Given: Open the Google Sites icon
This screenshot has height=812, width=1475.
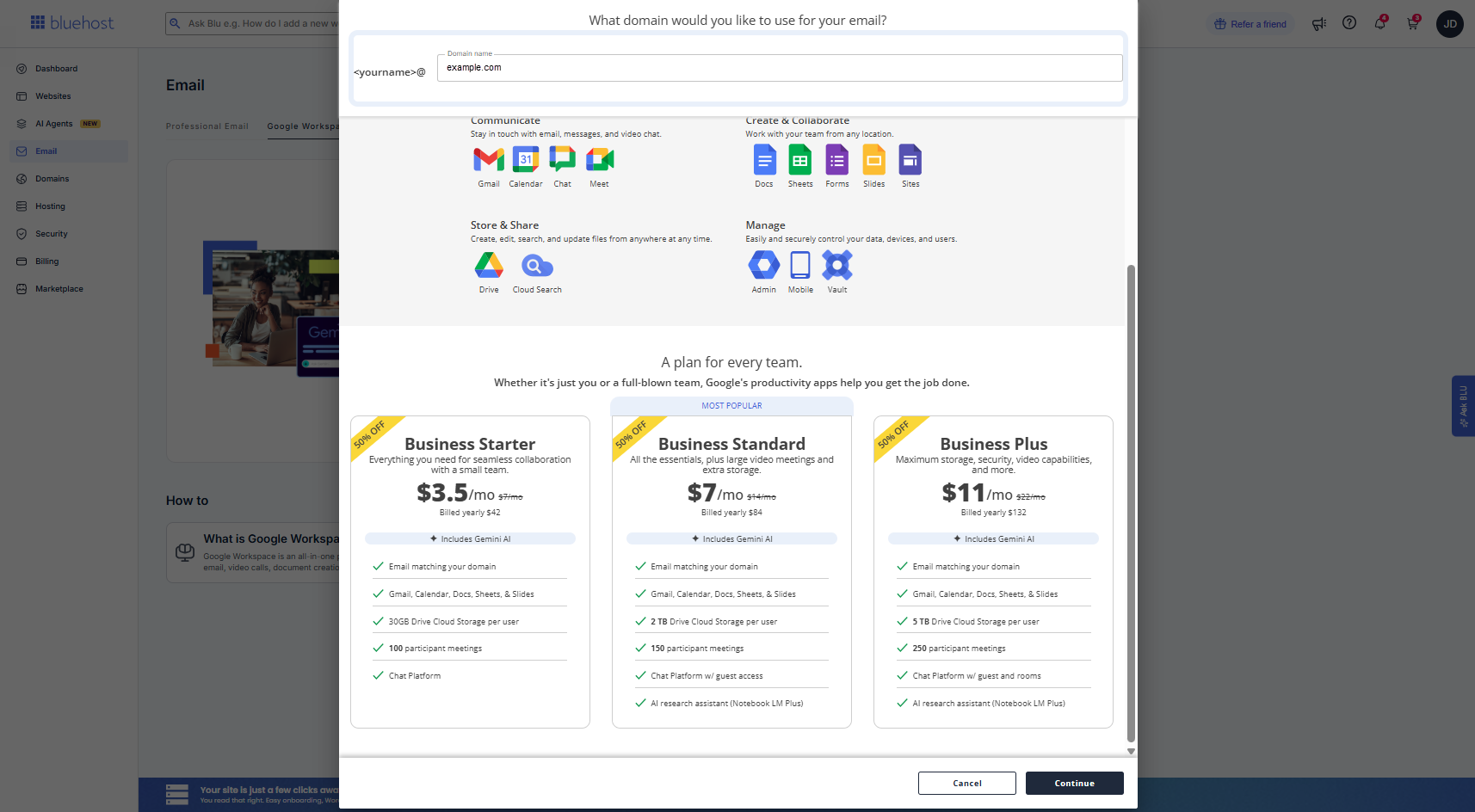Looking at the screenshot, I should pyautogui.click(x=910, y=160).
